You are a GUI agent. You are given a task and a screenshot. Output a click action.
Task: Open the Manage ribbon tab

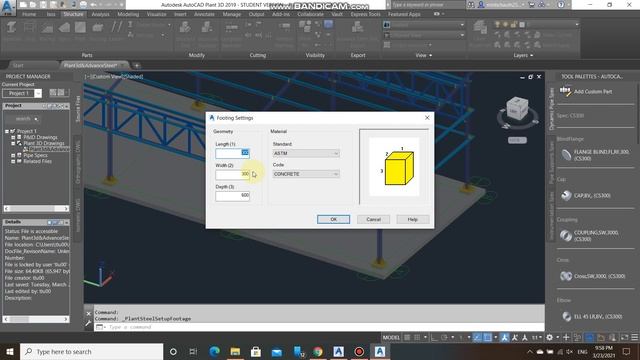[x=231, y=14]
